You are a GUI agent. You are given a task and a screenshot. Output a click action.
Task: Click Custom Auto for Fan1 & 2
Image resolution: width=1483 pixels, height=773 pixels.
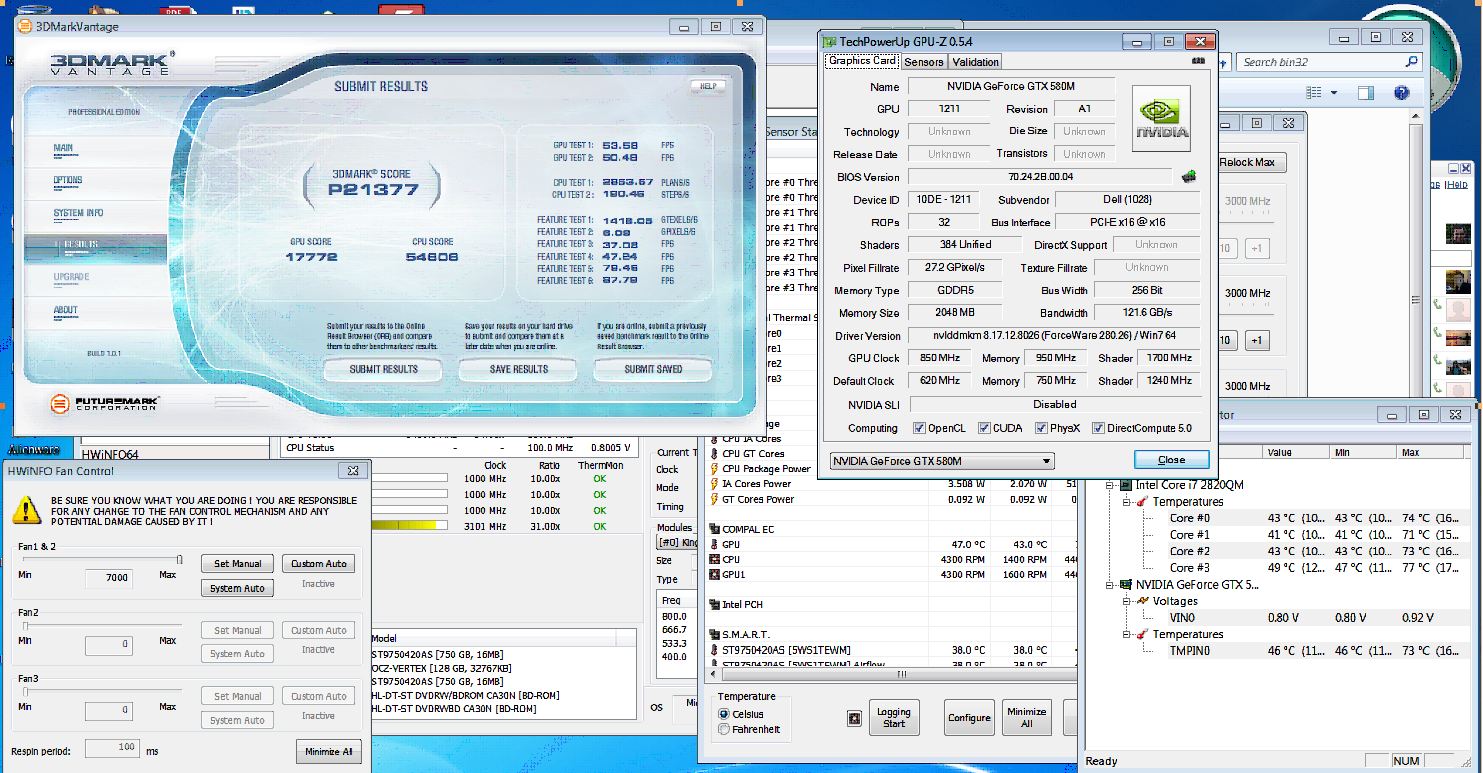(x=319, y=564)
